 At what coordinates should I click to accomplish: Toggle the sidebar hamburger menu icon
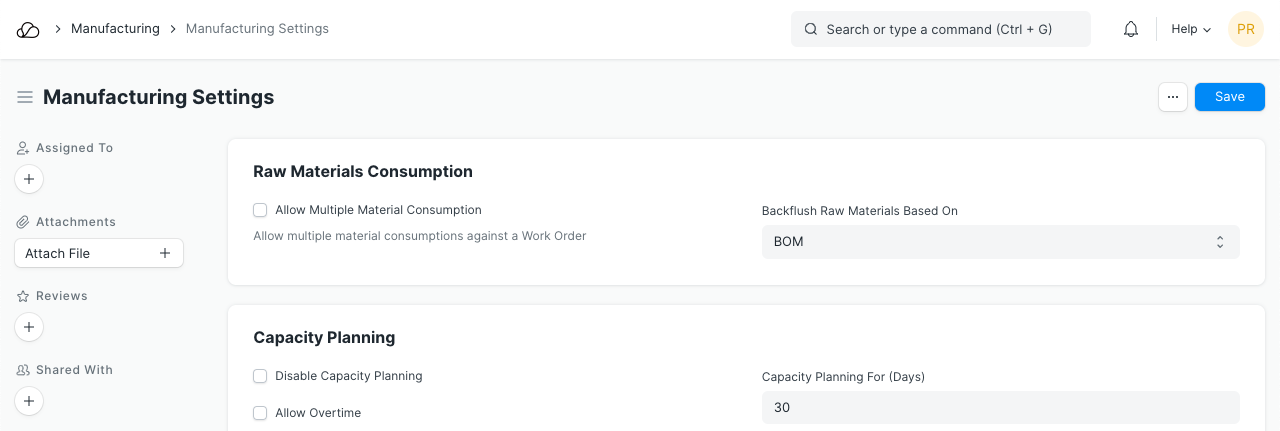coord(25,97)
